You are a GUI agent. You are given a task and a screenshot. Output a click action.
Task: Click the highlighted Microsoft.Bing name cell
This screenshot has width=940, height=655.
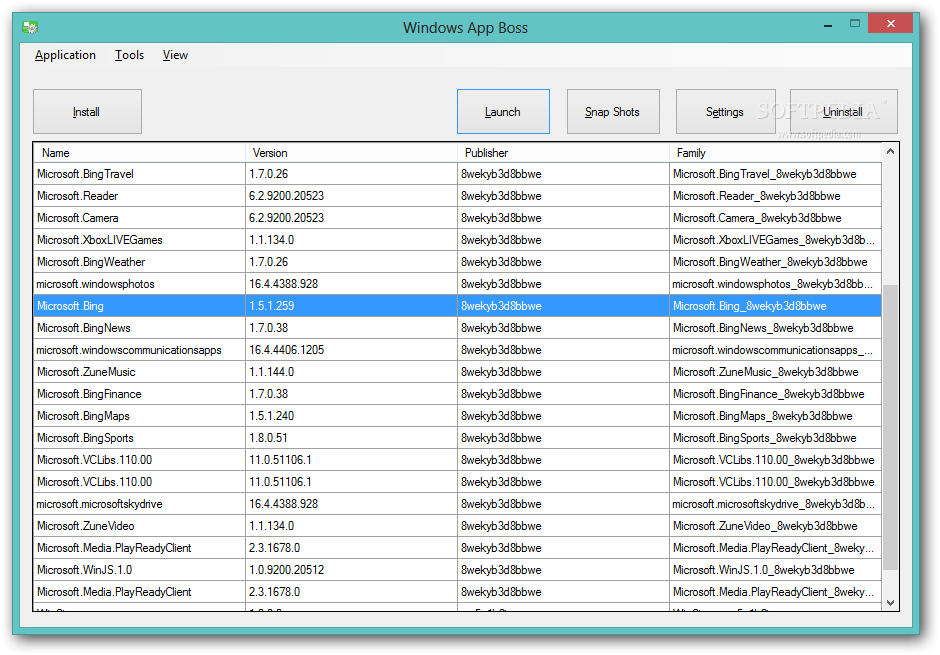coord(139,306)
